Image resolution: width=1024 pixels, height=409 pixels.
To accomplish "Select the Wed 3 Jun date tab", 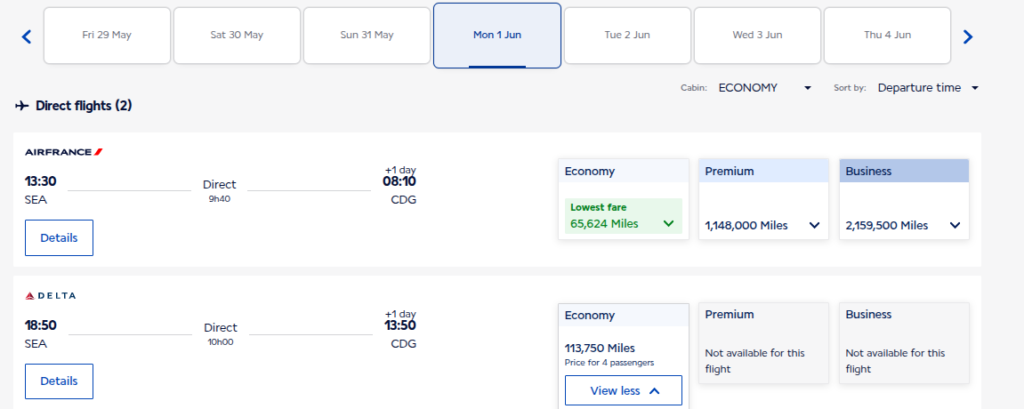I will (x=757, y=35).
